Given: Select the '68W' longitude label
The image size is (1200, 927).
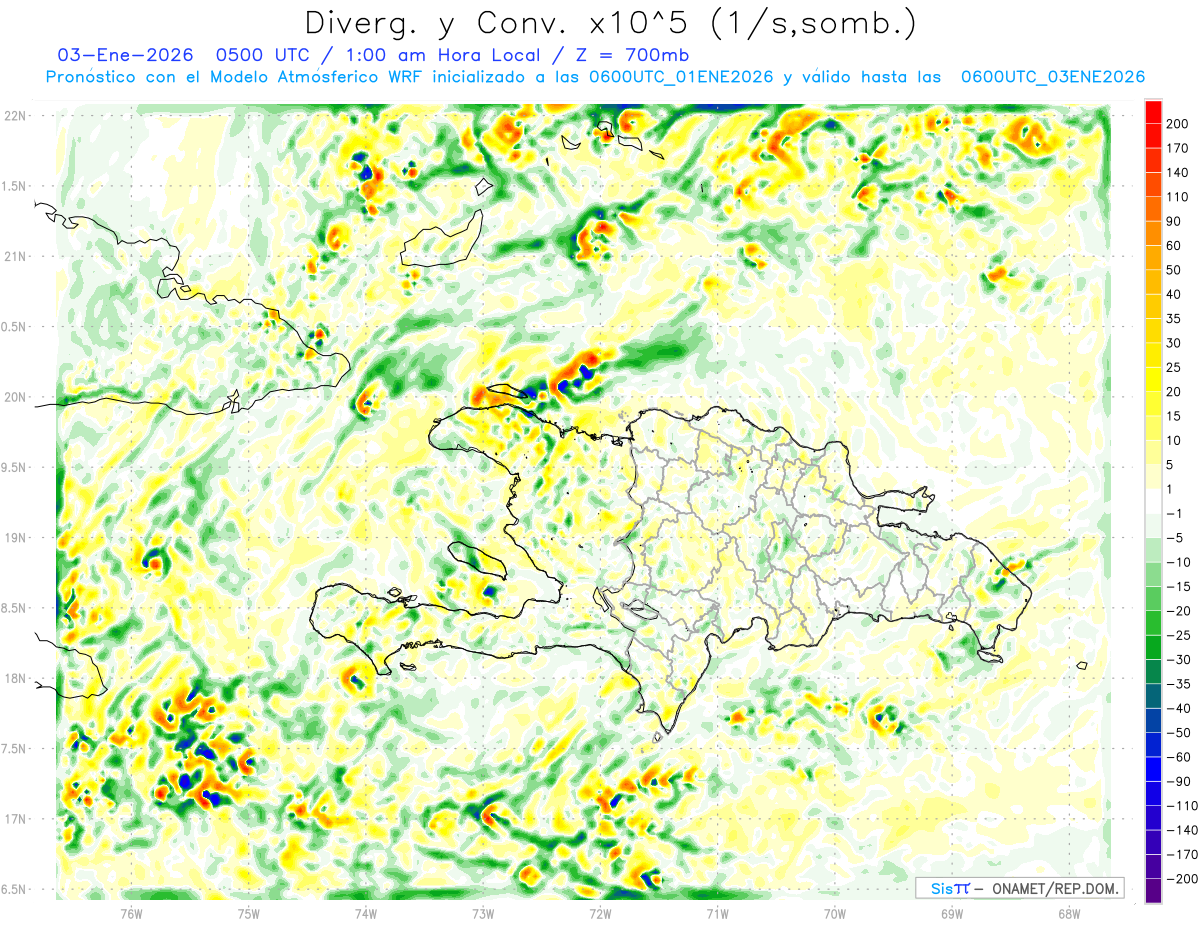Looking at the screenshot, I should 1069,914.
